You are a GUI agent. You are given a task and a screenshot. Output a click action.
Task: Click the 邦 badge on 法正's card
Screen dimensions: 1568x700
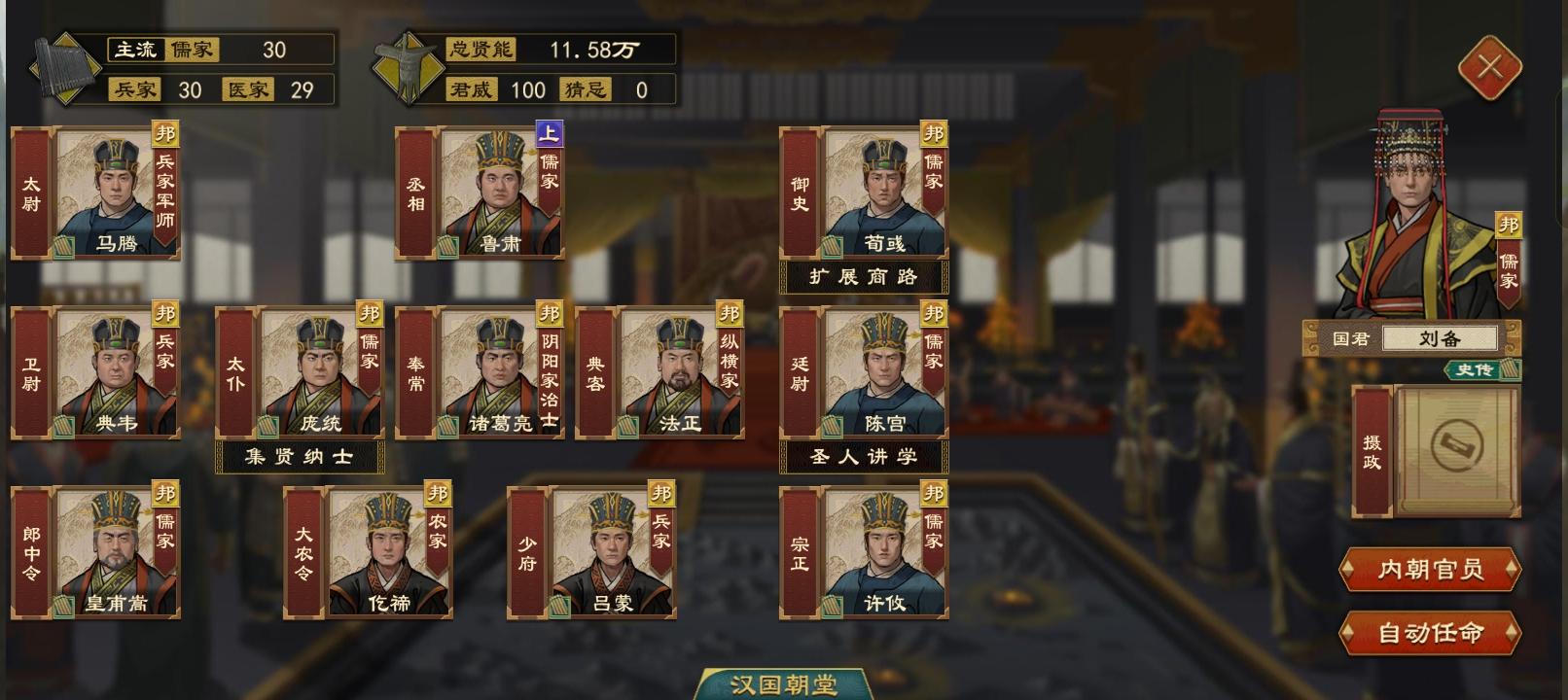coord(730,313)
